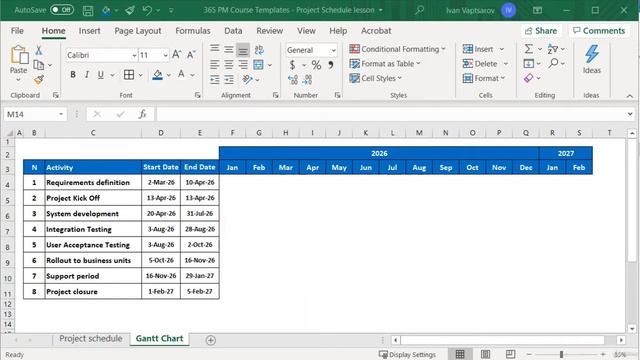
Task: Increase font size with larger A icon
Action: pos(176,55)
